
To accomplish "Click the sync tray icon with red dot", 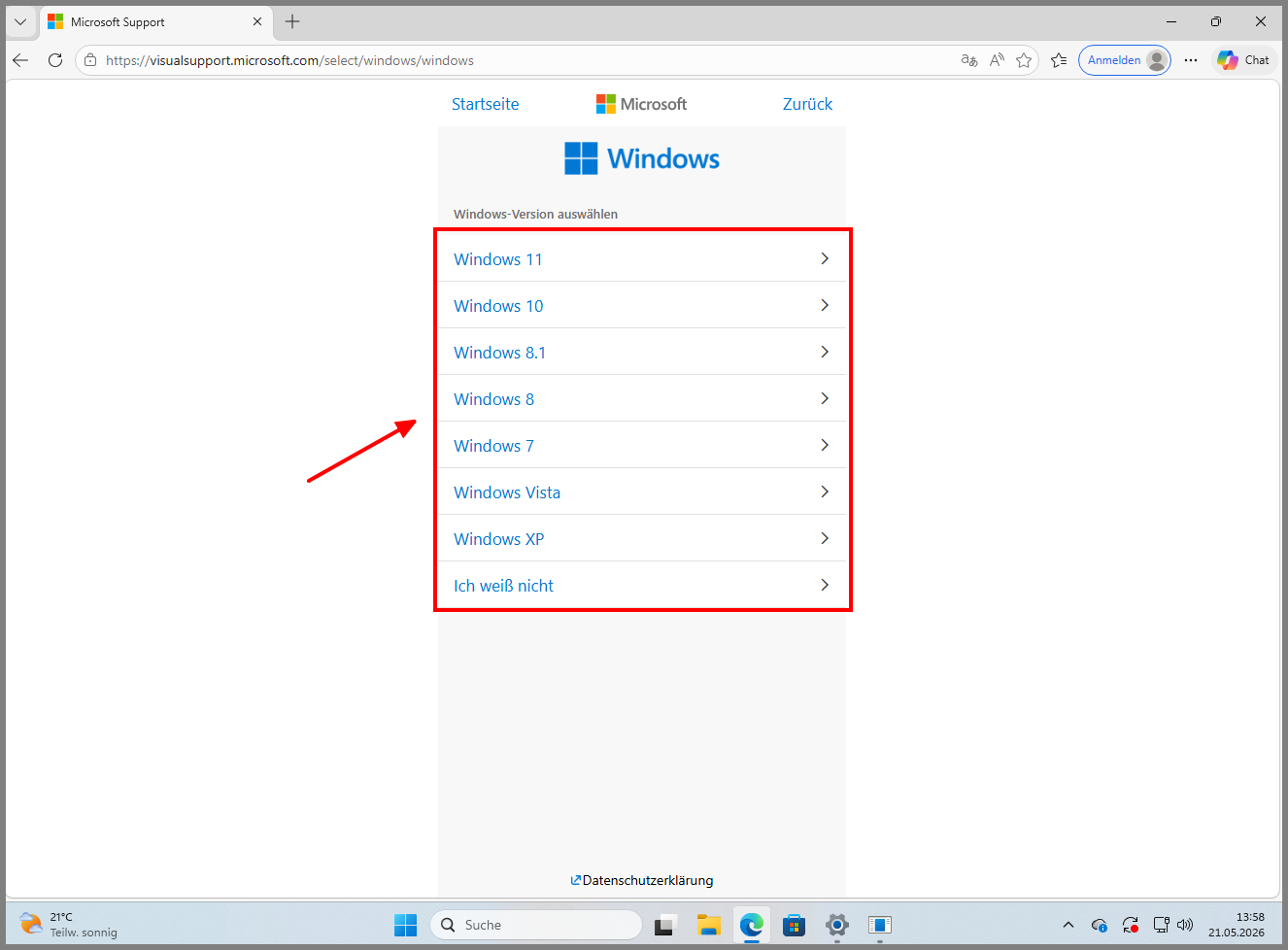I will point(1131,925).
